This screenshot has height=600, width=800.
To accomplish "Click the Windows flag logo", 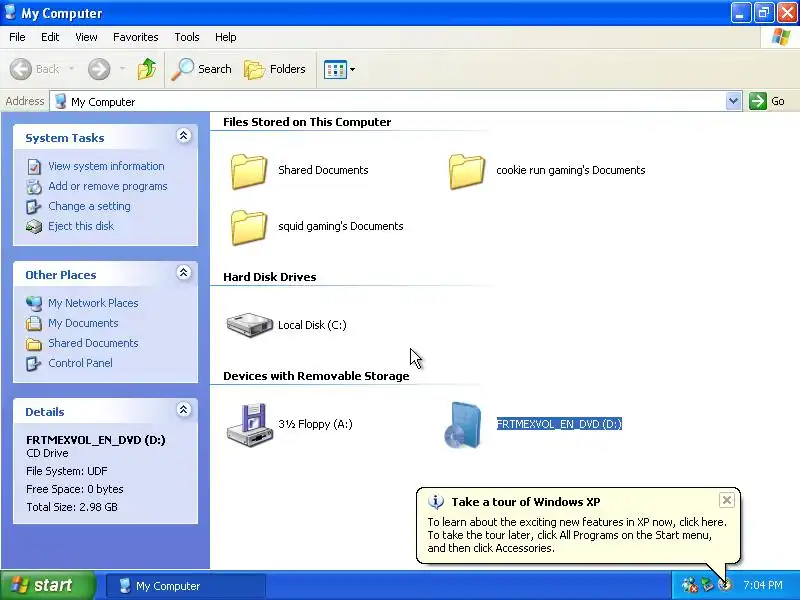I will coord(781,37).
